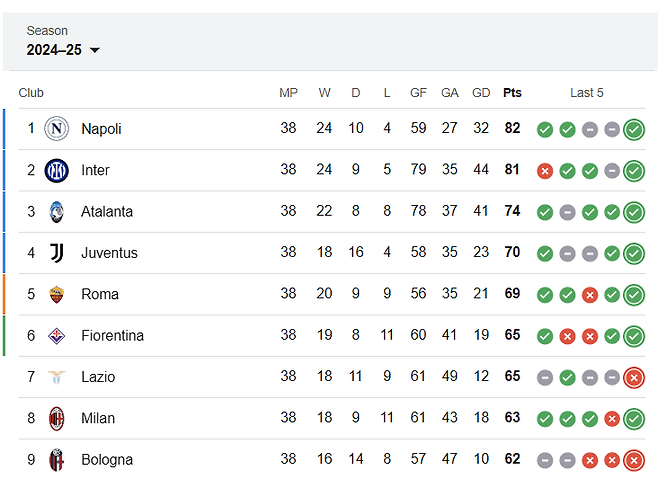
Task: Click the Roma club crest icon
Action: tap(56, 294)
